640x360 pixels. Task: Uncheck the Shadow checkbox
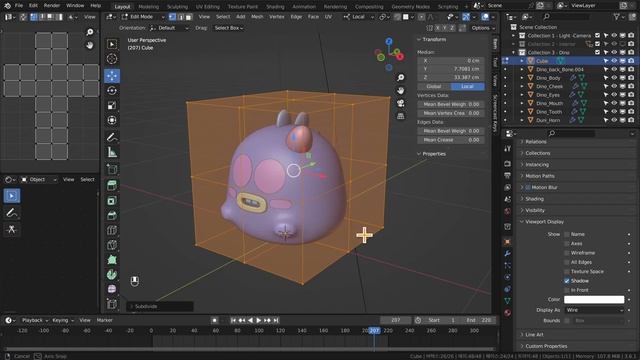coord(567,281)
